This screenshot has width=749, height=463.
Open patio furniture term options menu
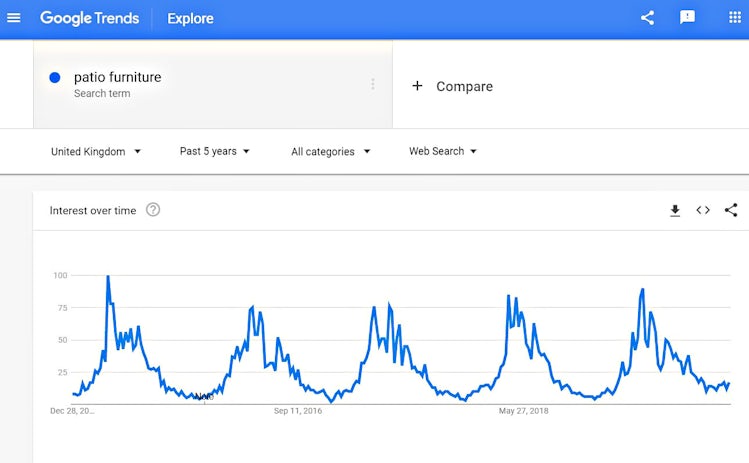click(x=373, y=84)
